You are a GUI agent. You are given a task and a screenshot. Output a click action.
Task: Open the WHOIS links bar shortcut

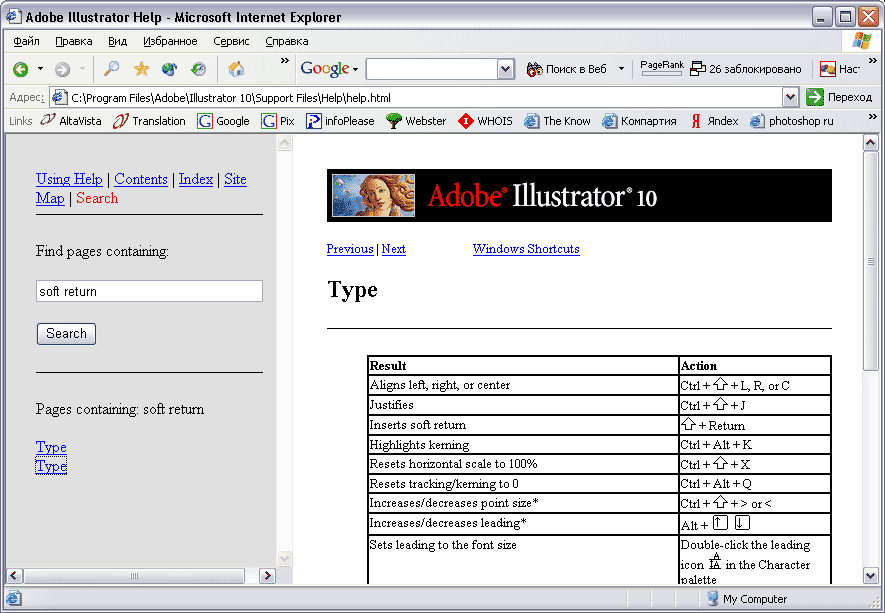coord(485,121)
